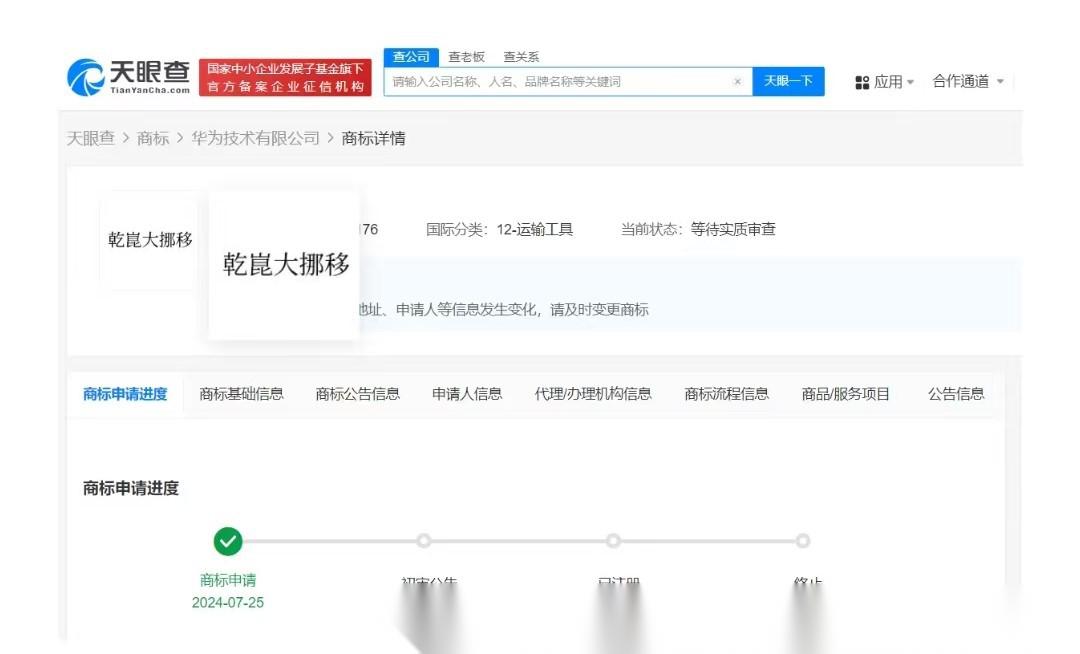Click the 天眼一下 search button
The height and width of the screenshot is (654, 1080).
pos(788,81)
